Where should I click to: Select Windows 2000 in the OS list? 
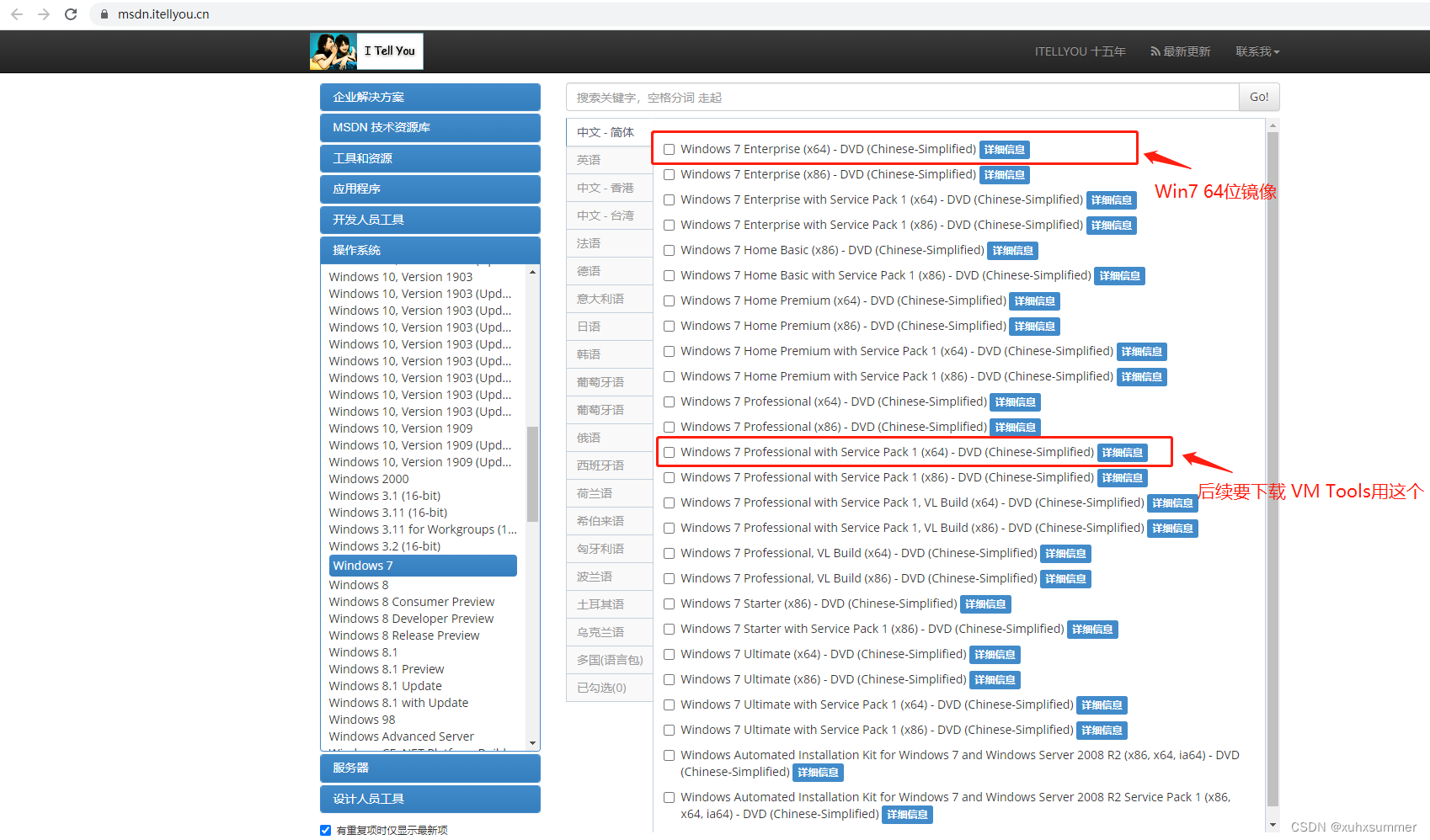369,479
